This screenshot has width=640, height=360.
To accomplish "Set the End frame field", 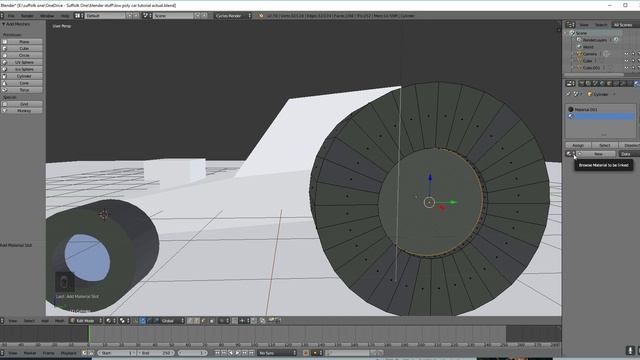I will pyautogui.click(x=156, y=353).
